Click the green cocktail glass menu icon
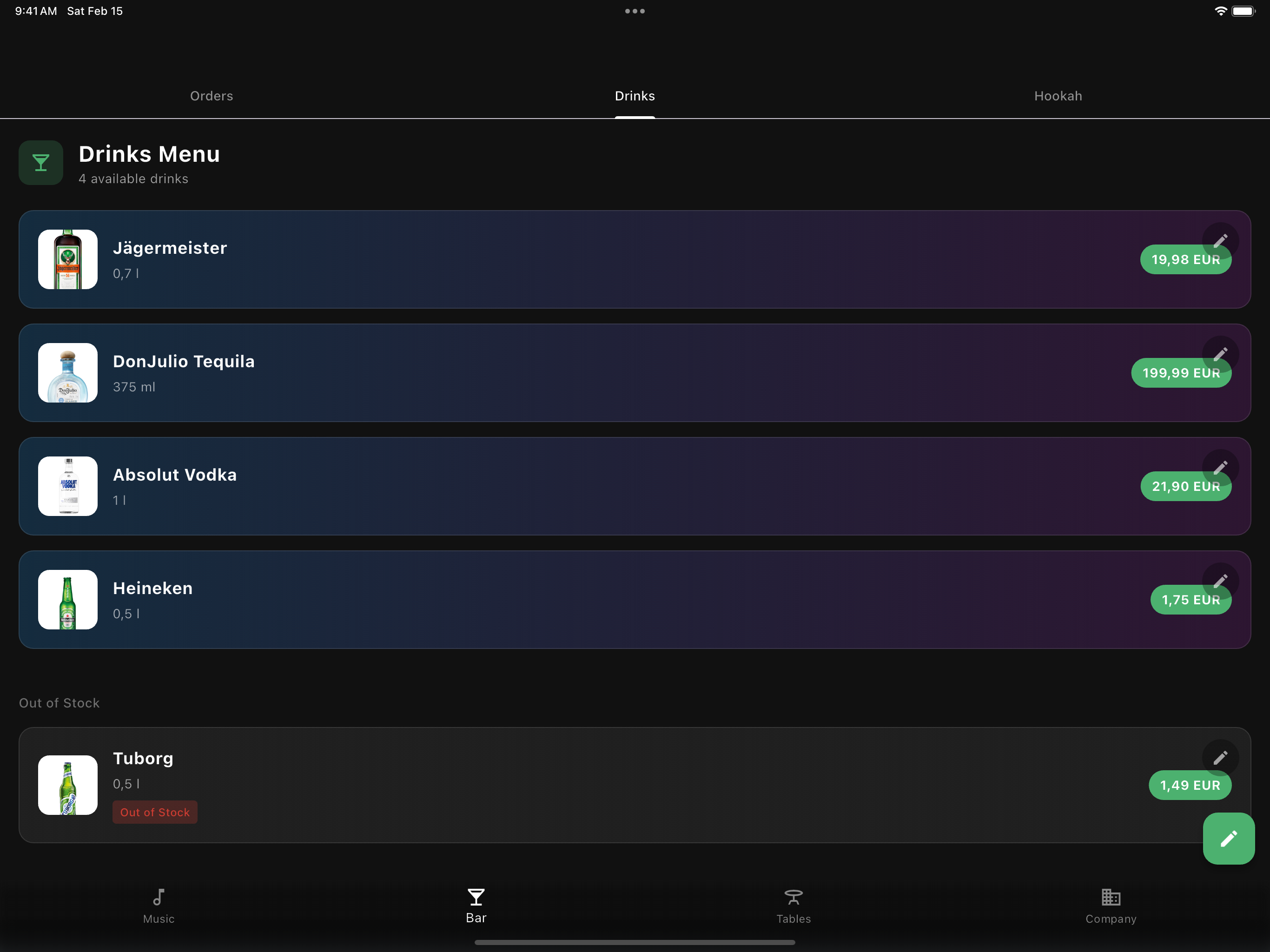Image resolution: width=1270 pixels, height=952 pixels. pos(41,163)
